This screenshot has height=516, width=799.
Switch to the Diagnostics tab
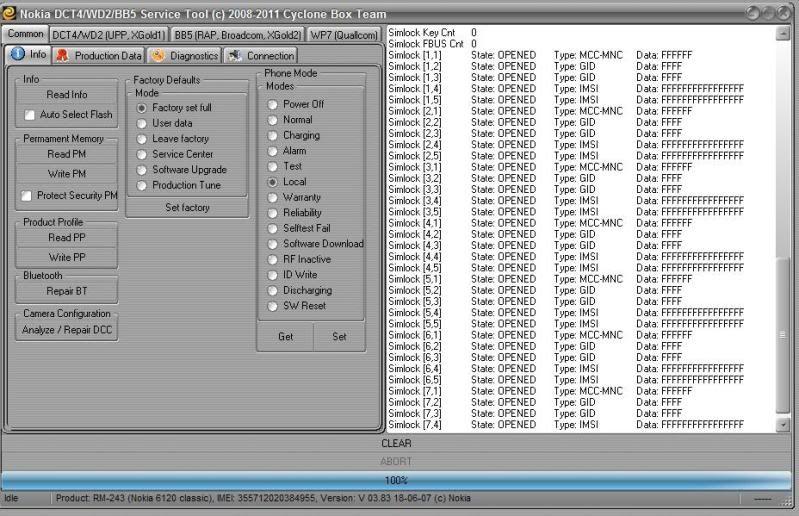point(185,56)
